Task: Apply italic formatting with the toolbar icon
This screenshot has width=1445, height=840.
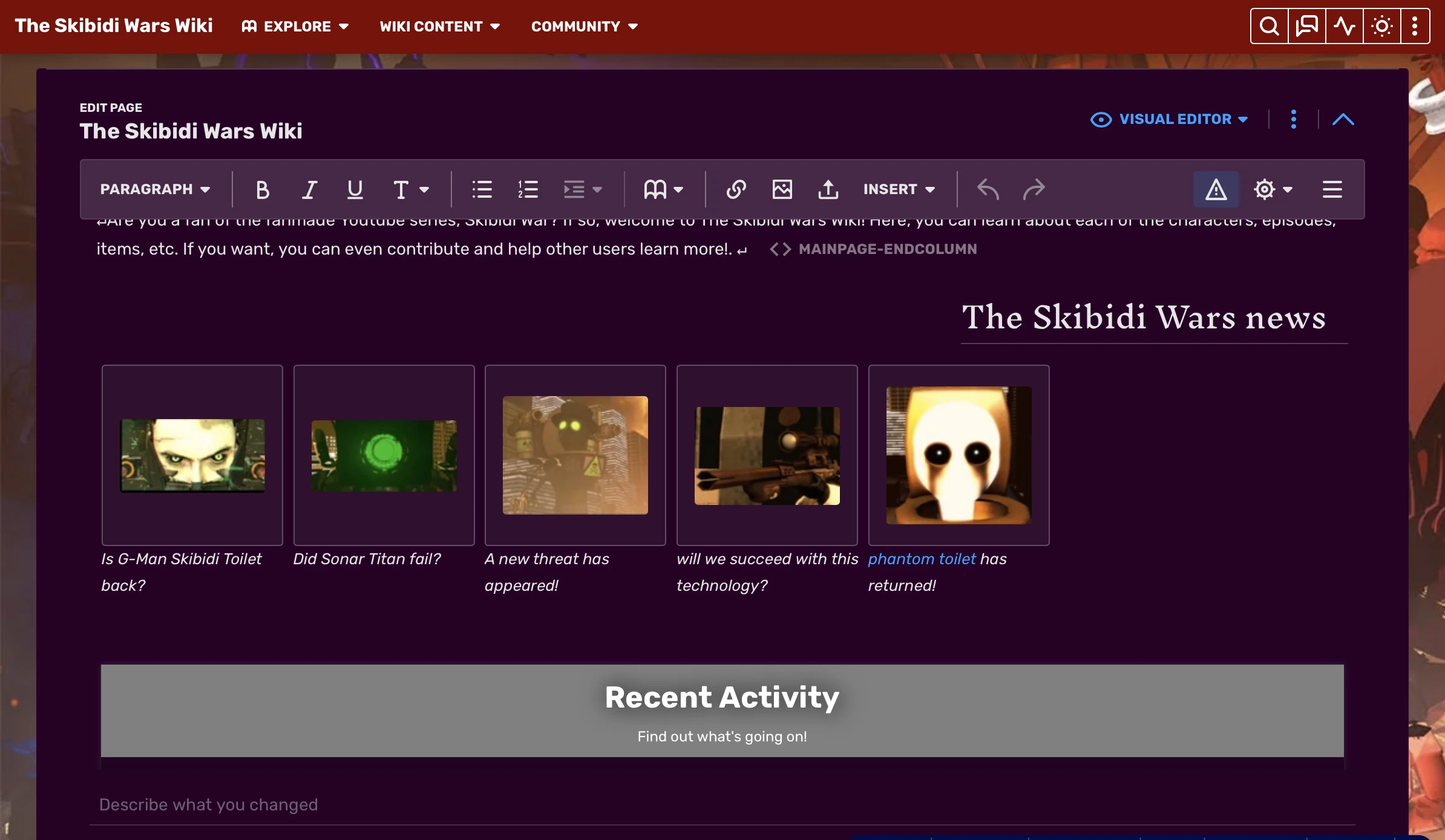Action: point(309,190)
